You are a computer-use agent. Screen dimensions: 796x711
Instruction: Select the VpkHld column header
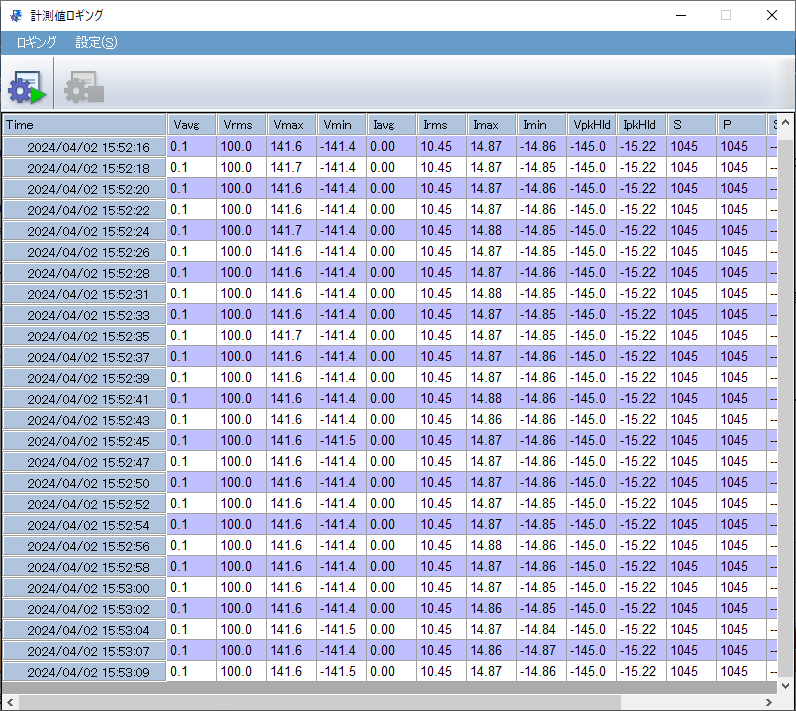[x=591, y=125]
